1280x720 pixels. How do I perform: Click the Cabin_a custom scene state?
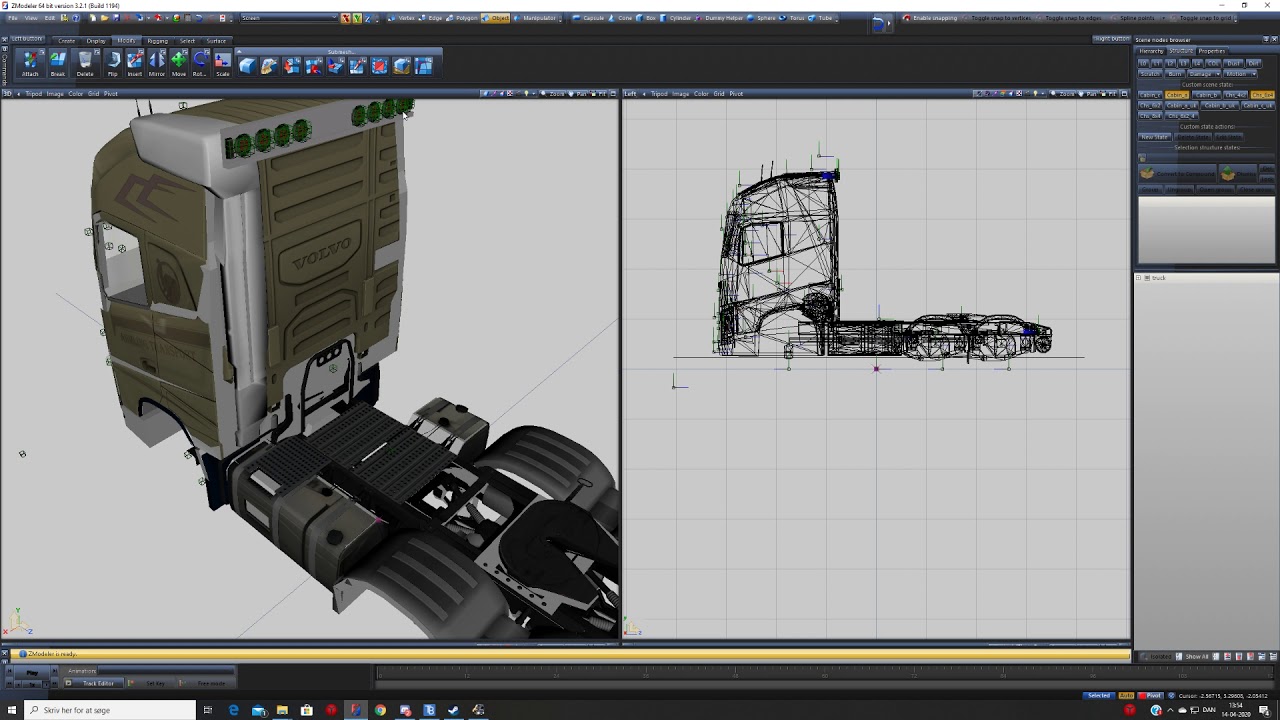pos(1176,95)
